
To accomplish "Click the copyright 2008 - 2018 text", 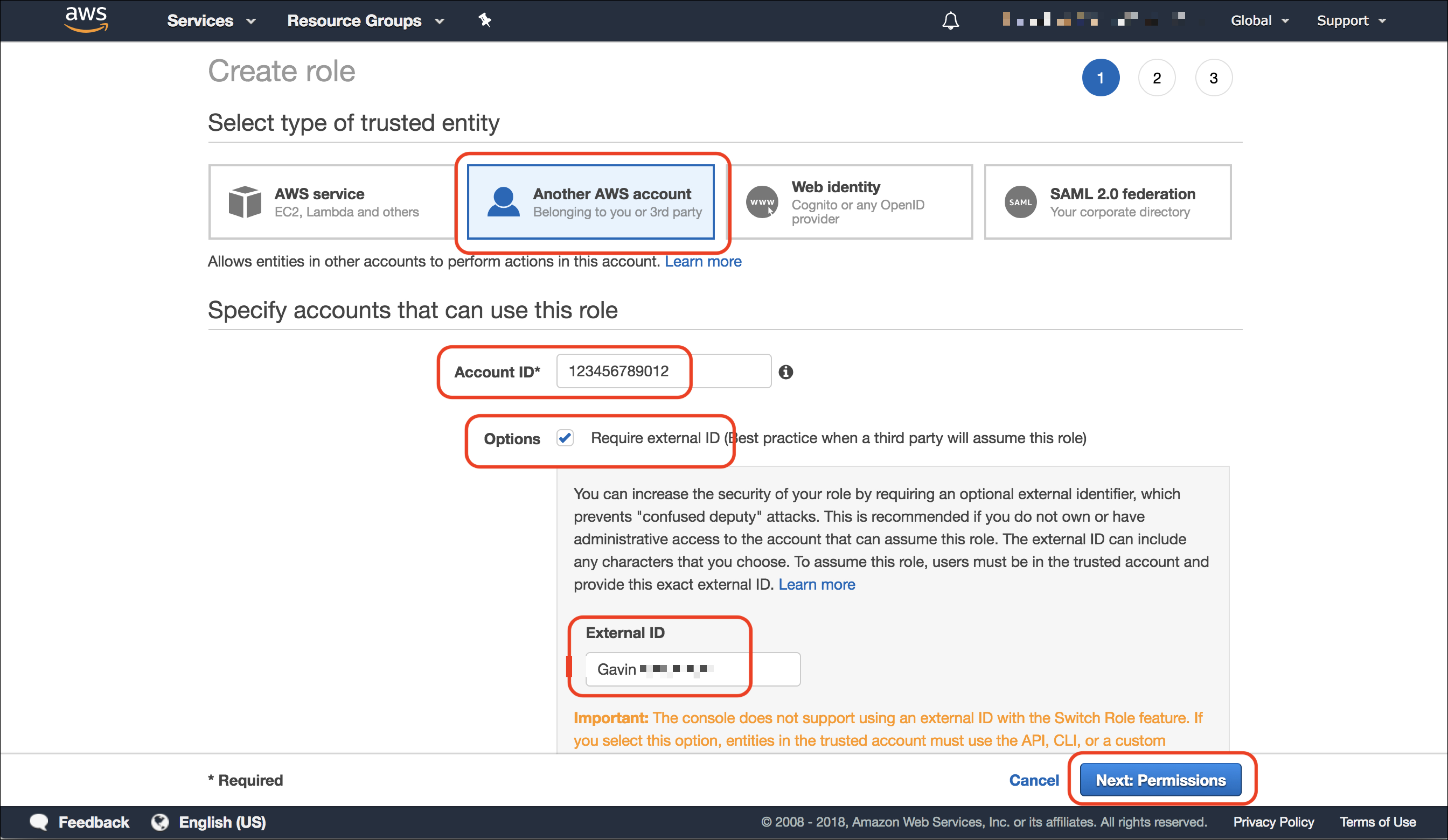I will pos(984,822).
